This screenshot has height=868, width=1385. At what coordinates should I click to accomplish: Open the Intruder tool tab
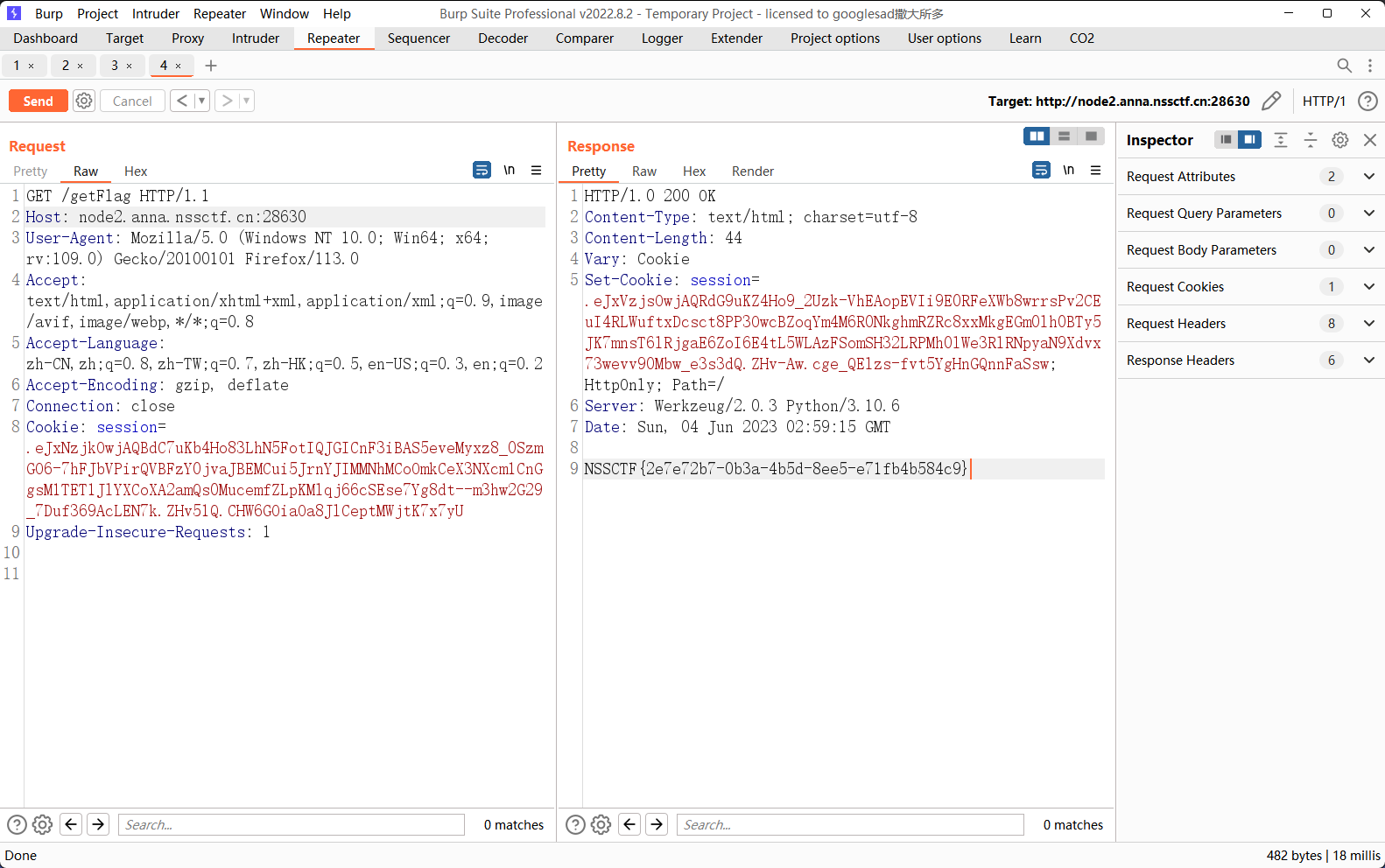tap(256, 38)
